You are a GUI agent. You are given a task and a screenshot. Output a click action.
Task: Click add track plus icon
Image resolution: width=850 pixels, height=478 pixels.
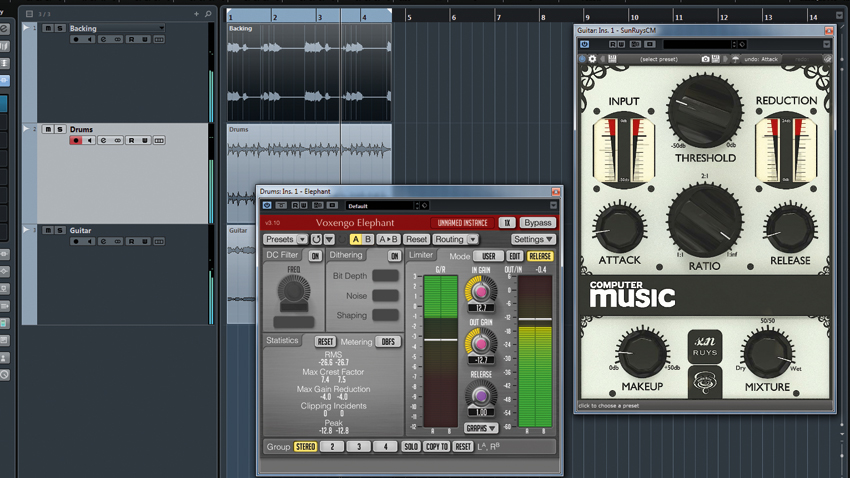[x=196, y=14]
